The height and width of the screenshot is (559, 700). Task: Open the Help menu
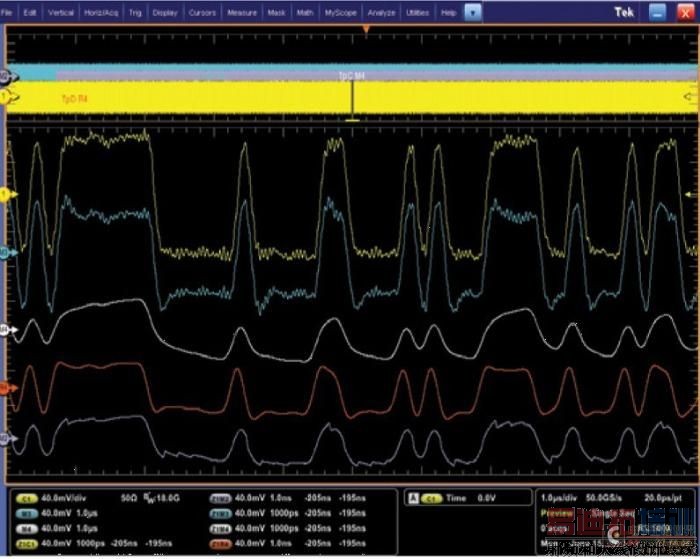448,13
